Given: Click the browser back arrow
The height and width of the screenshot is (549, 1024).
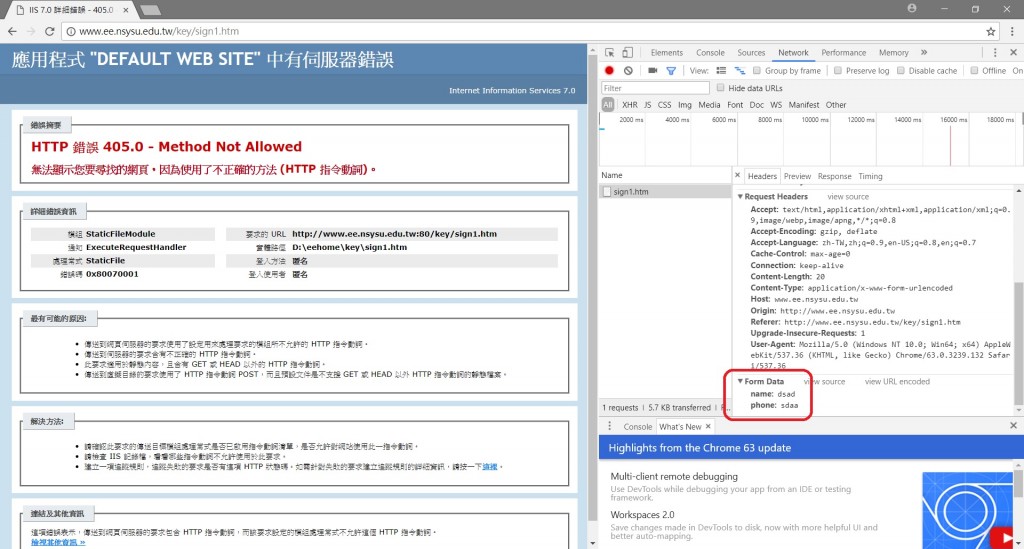Looking at the screenshot, I should 12,31.
